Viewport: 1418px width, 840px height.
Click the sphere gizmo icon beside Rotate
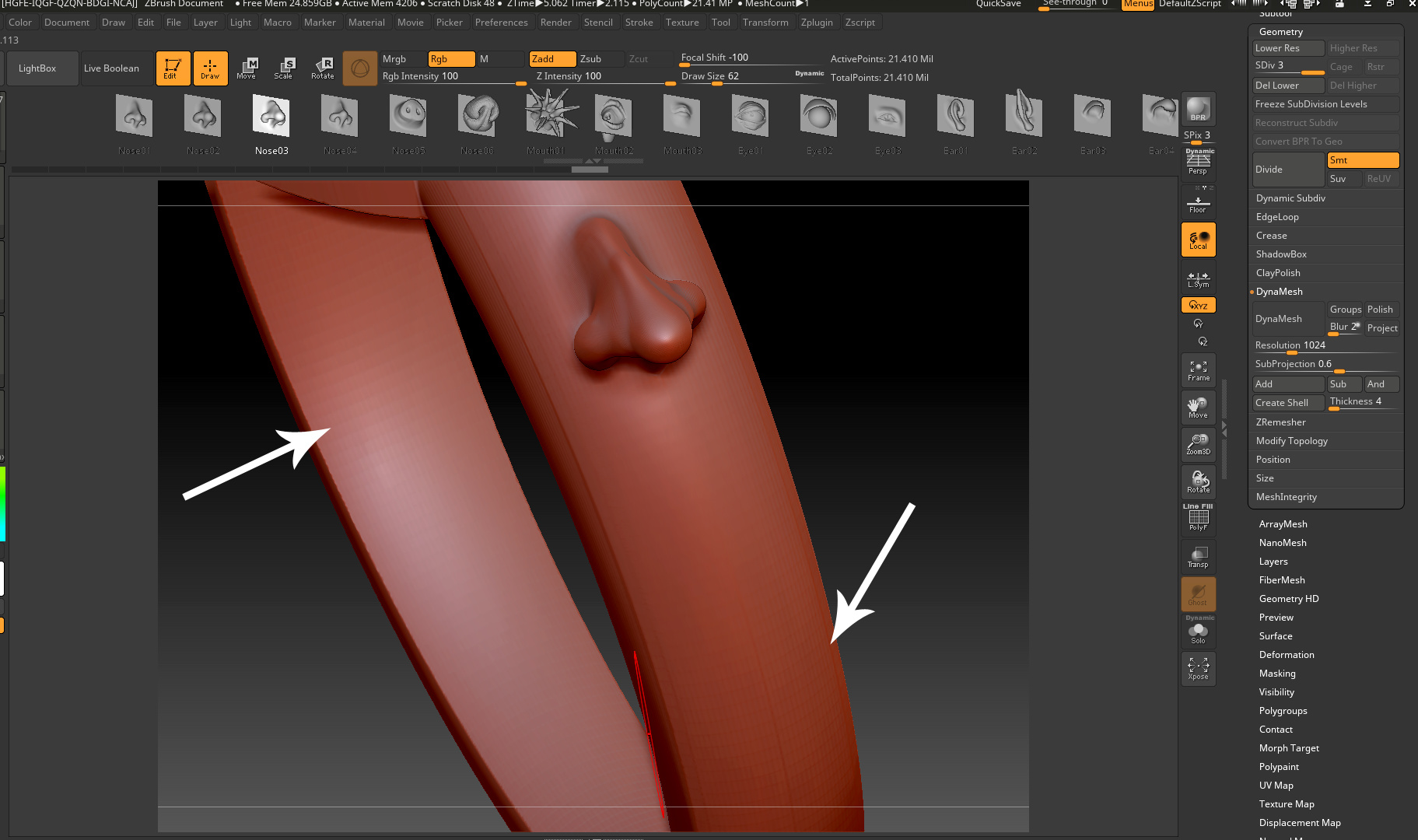[x=359, y=68]
